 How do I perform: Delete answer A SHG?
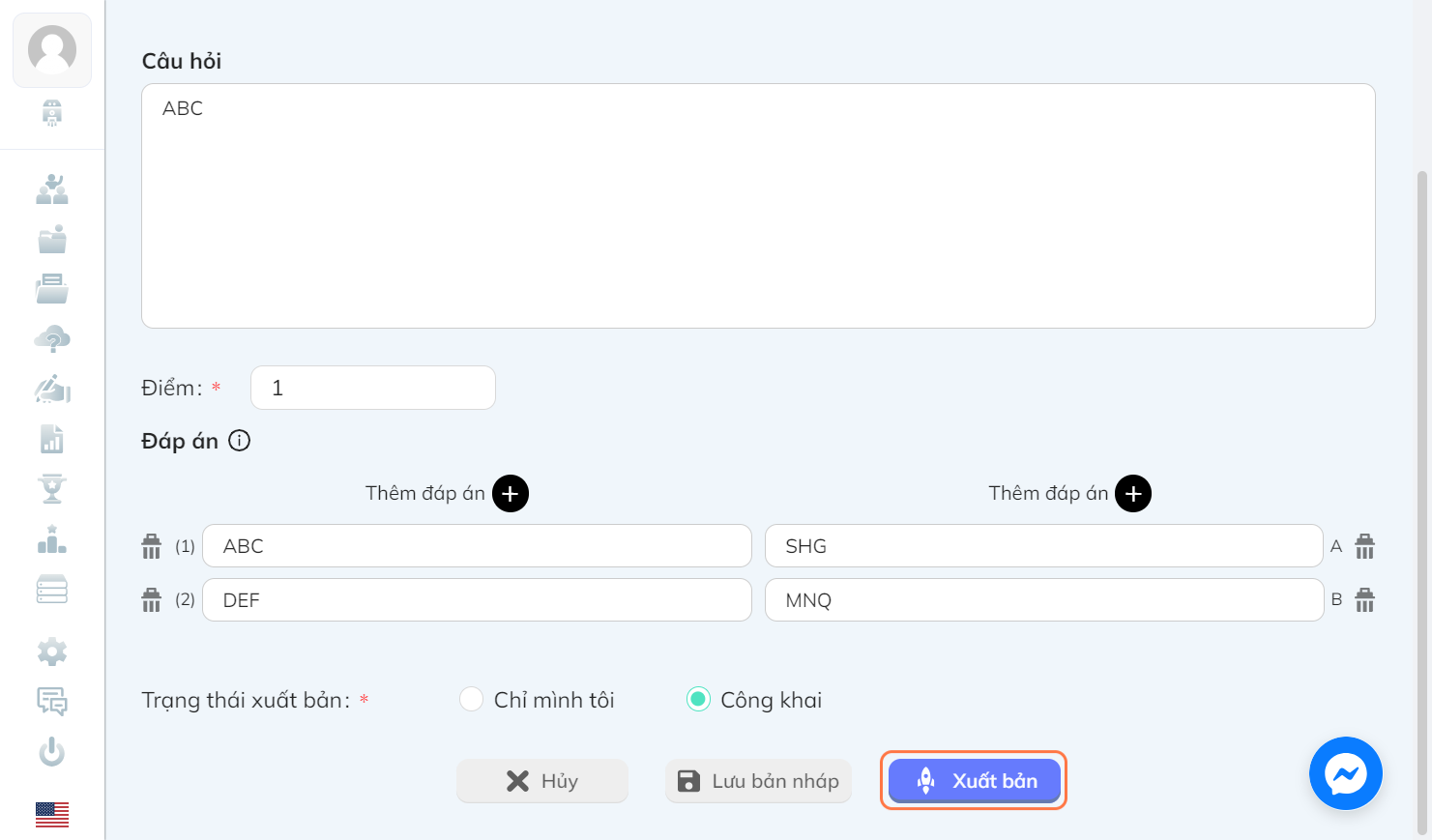(1364, 546)
